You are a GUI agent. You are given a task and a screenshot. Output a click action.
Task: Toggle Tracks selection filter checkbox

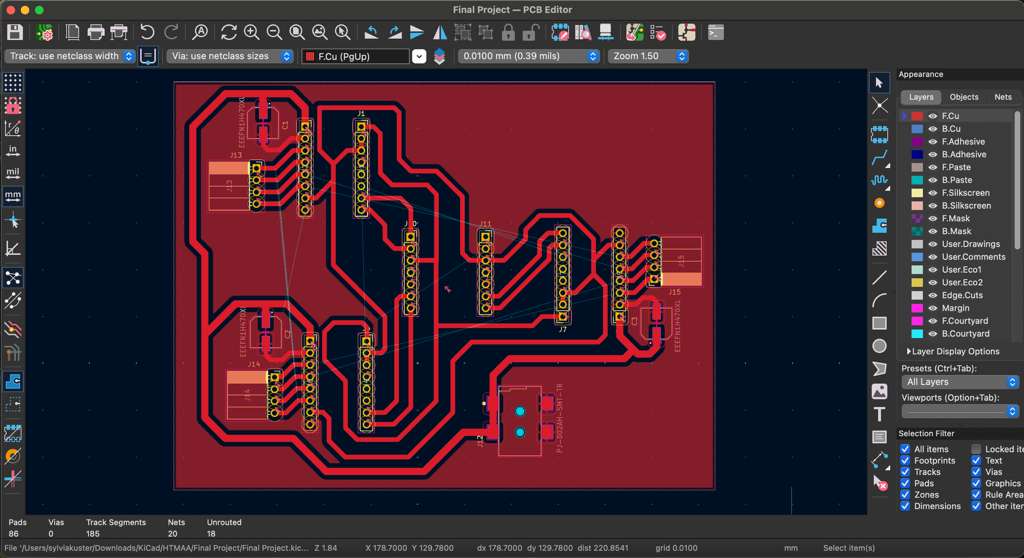(904, 472)
